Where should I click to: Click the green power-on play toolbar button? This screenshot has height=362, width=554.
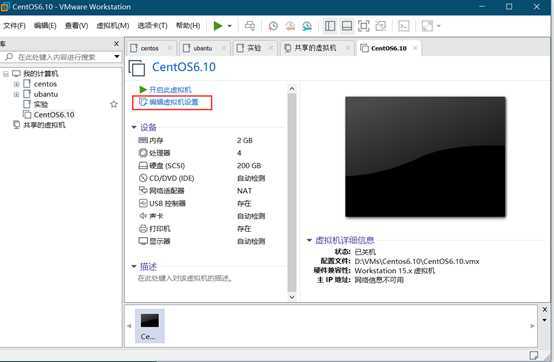pos(218,26)
